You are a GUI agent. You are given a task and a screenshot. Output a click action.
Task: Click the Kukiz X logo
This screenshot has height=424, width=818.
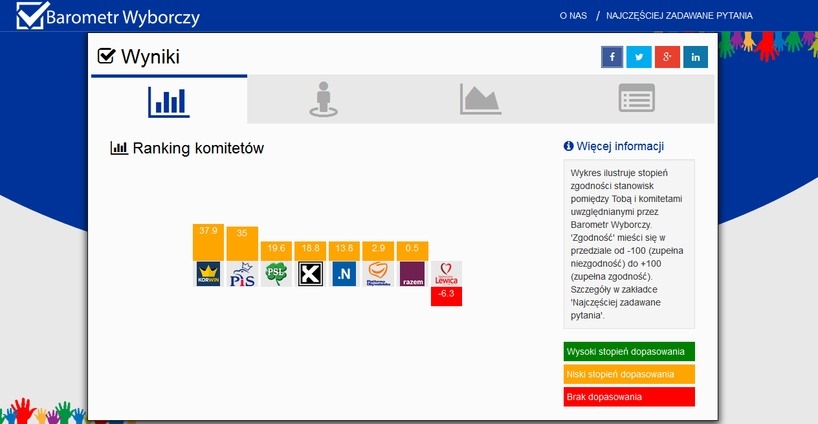(310, 274)
